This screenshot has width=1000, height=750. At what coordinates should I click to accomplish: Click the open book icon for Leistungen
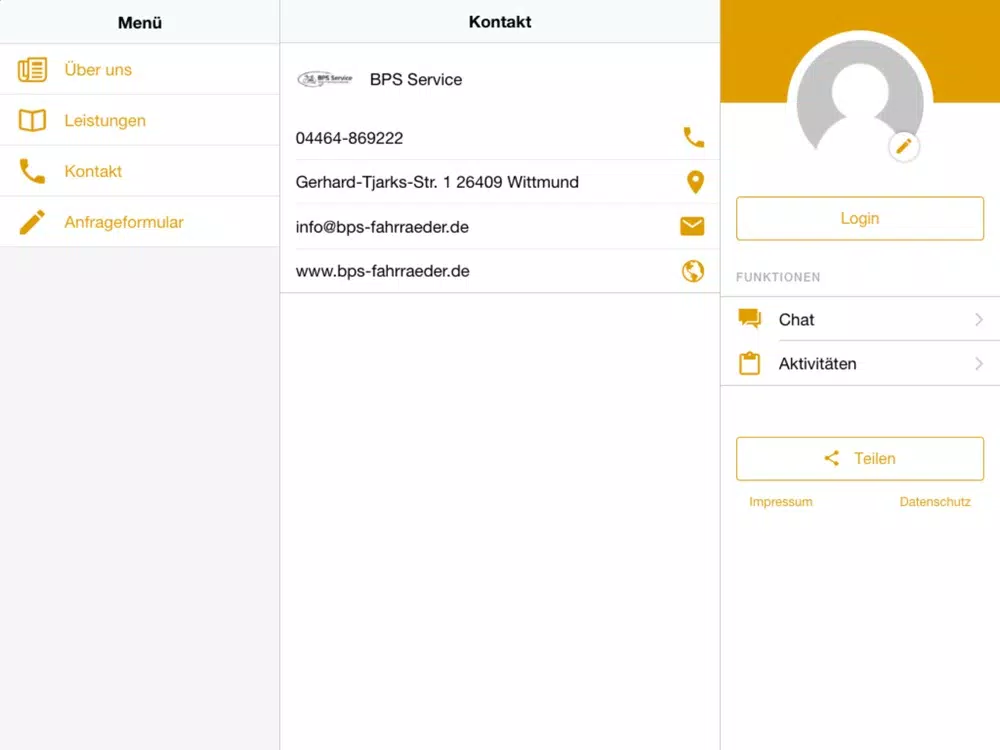point(32,121)
